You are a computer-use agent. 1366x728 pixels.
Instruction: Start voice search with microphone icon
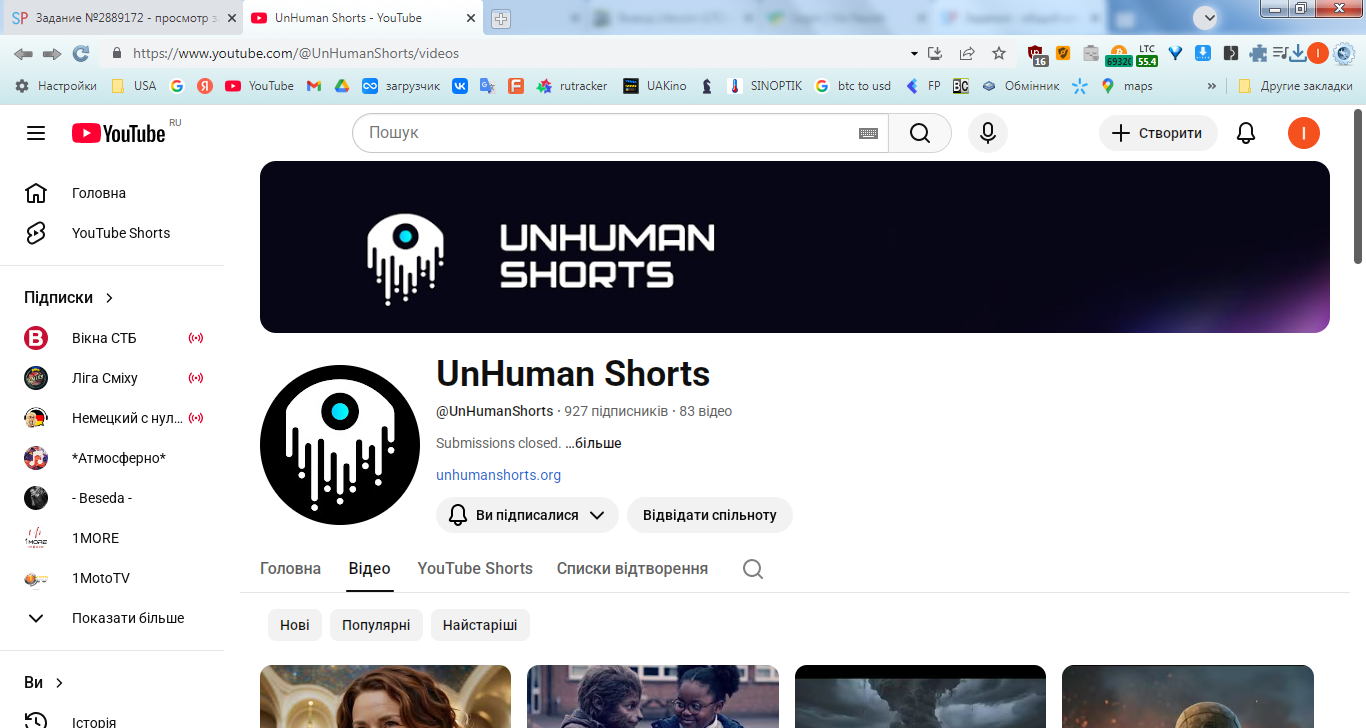pos(988,133)
